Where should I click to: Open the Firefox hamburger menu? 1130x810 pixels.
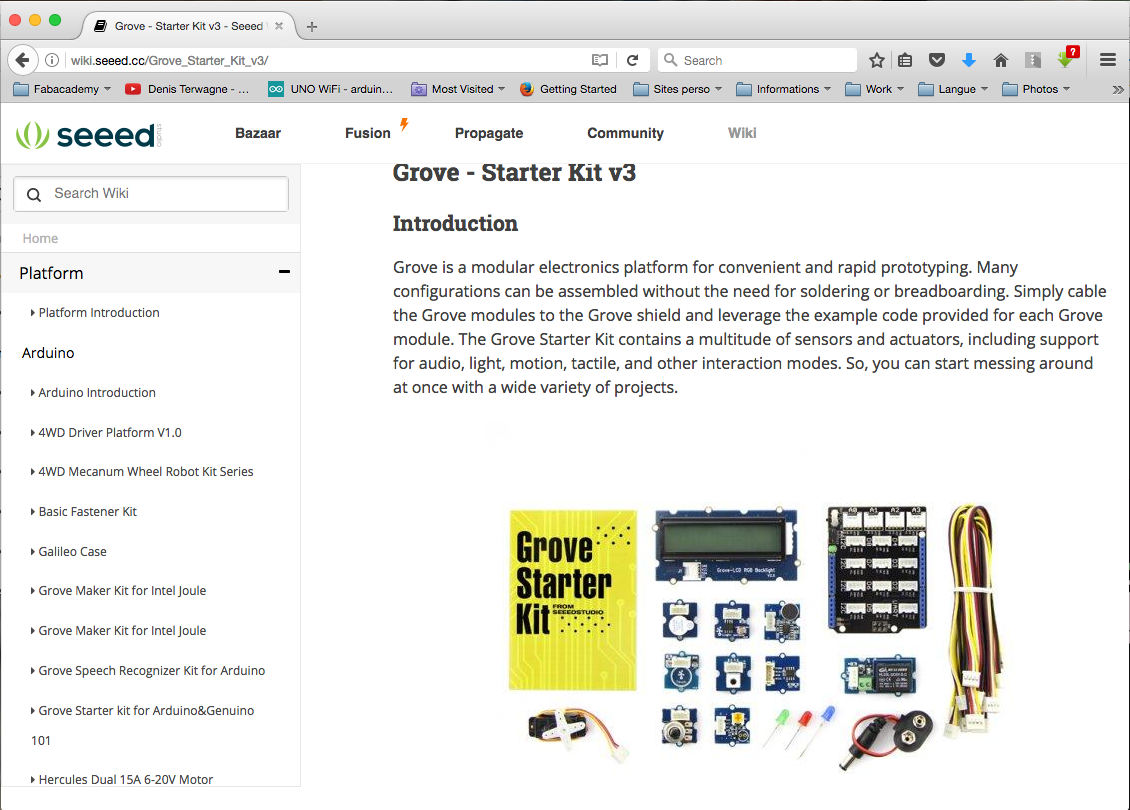(x=1108, y=61)
